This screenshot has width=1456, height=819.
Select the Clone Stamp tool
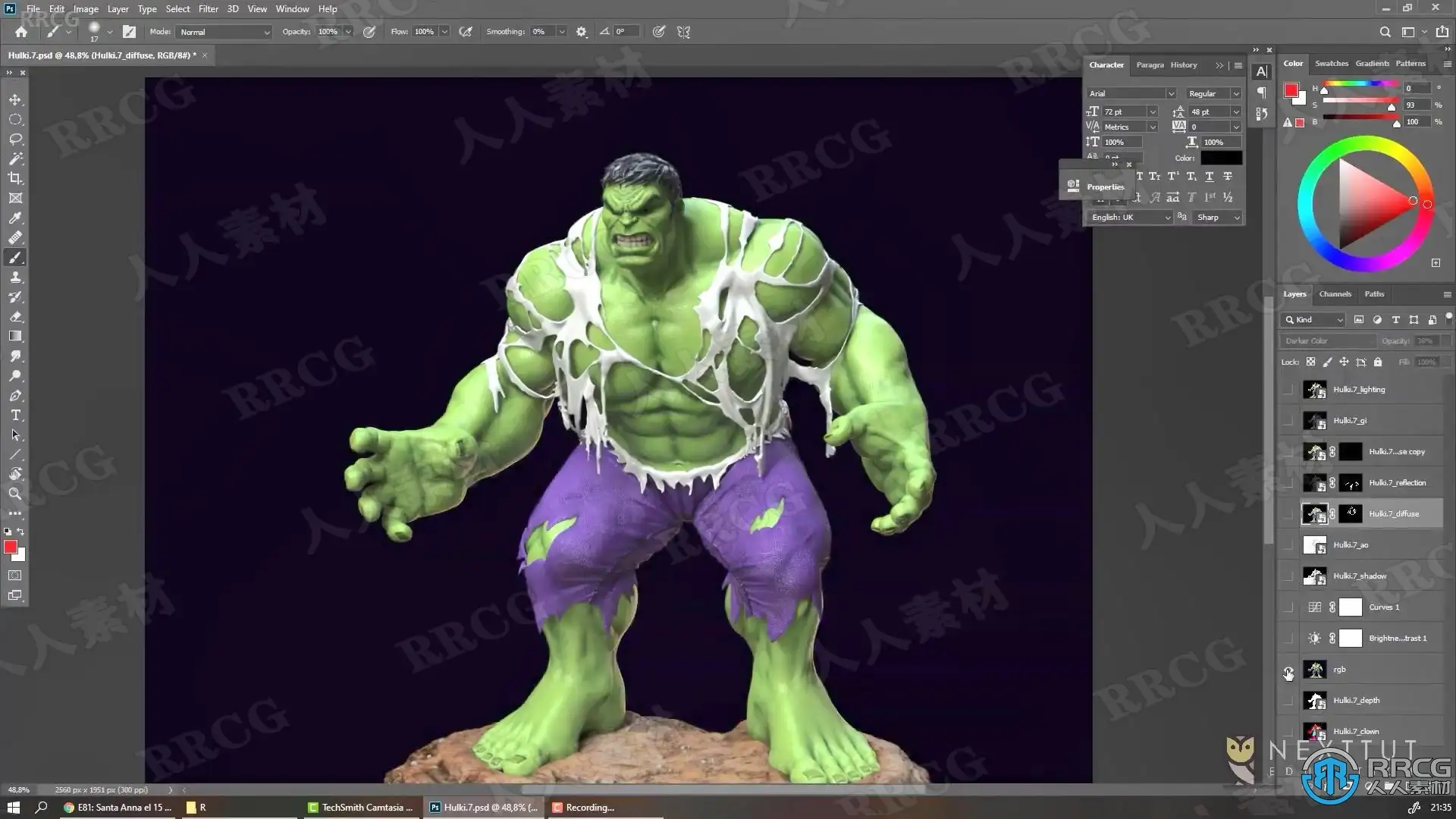[15, 278]
